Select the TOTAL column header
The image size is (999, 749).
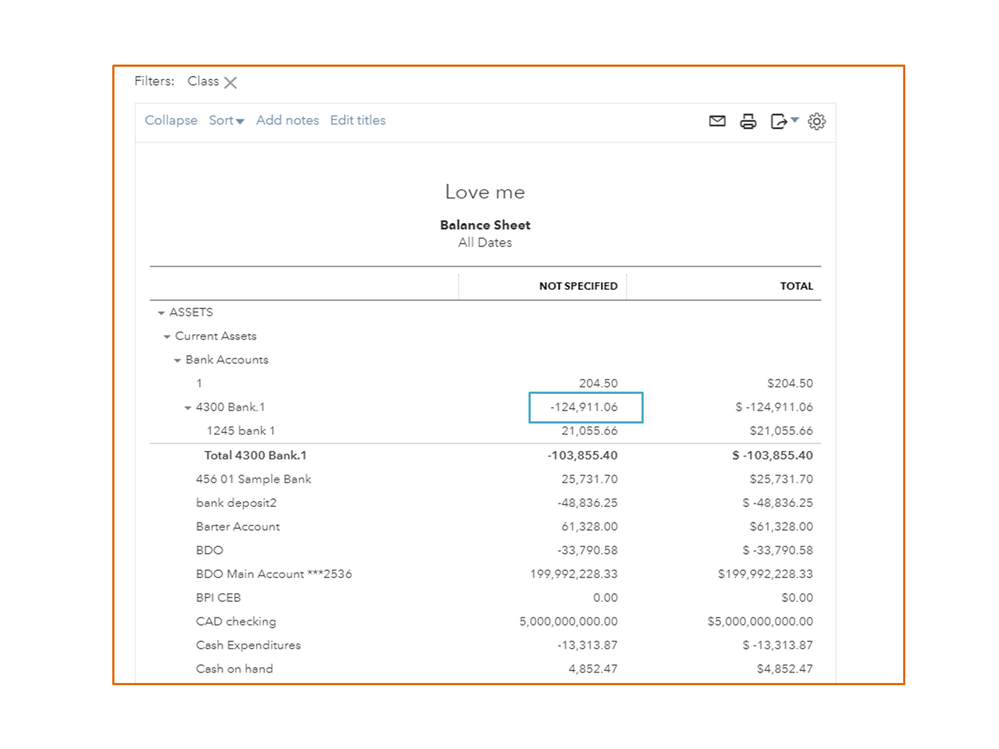[x=796, y=286]
